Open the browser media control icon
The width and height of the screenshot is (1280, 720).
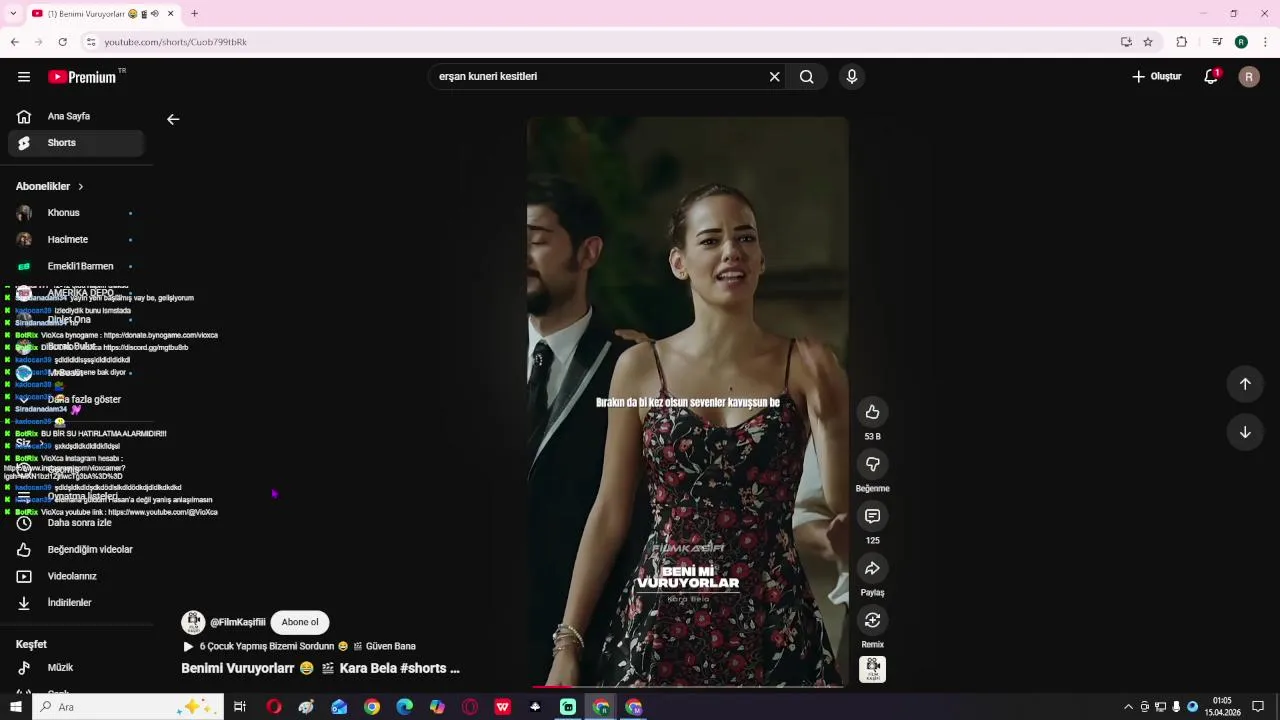click(x=1217, y=42)
